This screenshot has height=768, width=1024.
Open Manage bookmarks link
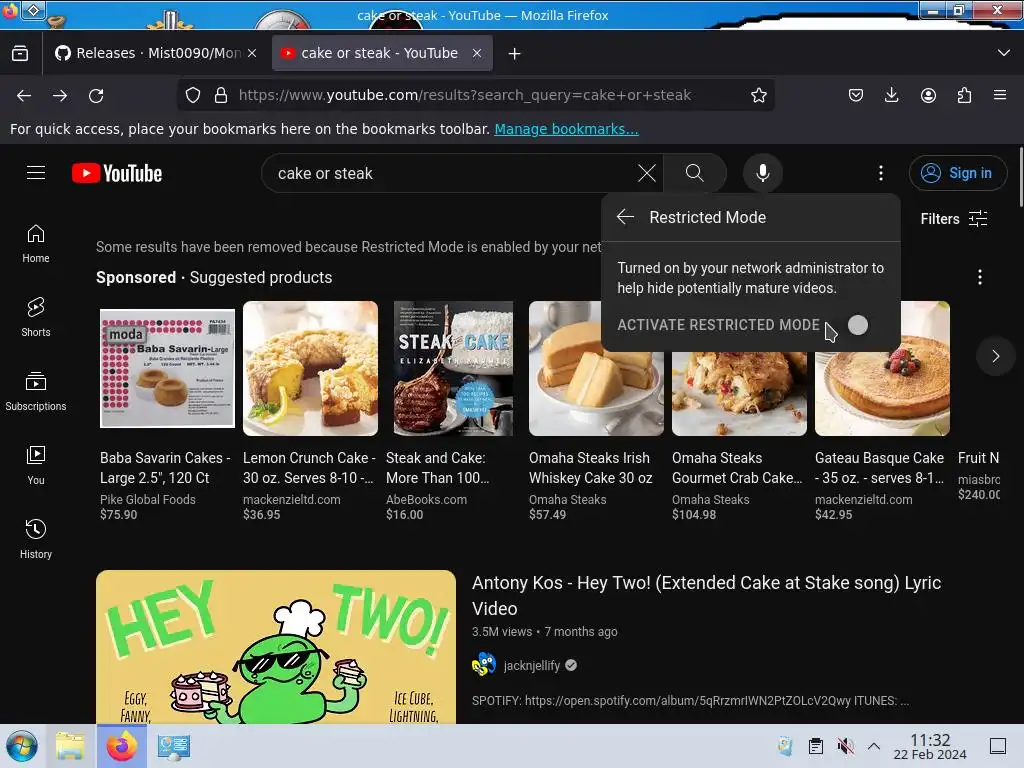coord(566,129)
